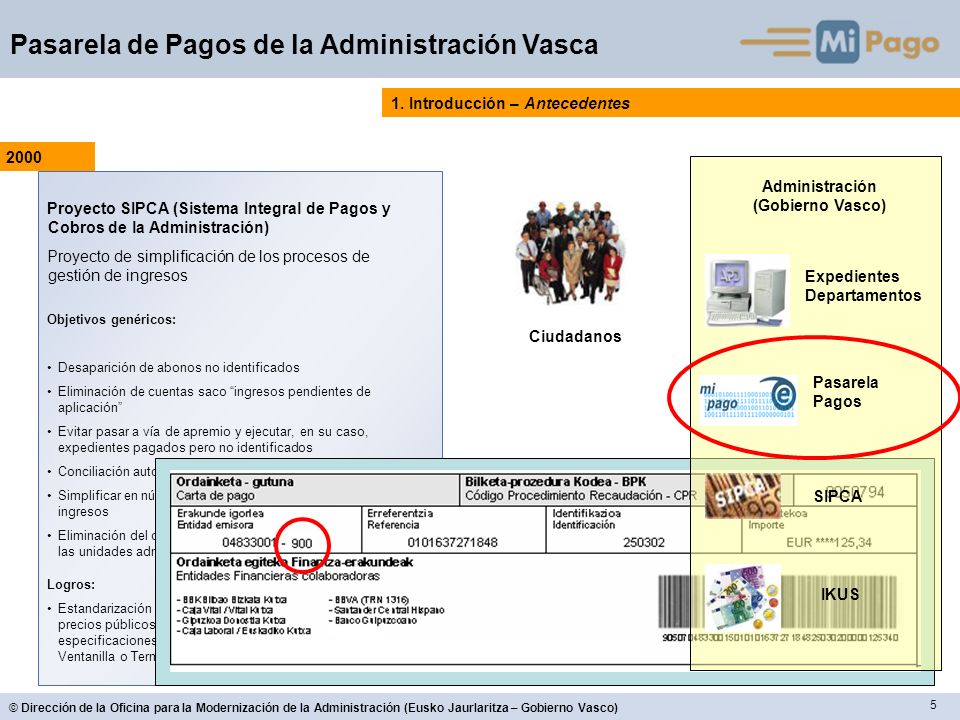Click the MiPago logo in the header
The width and height of the screenshot is (960, 720).
(x=839, y=42)
